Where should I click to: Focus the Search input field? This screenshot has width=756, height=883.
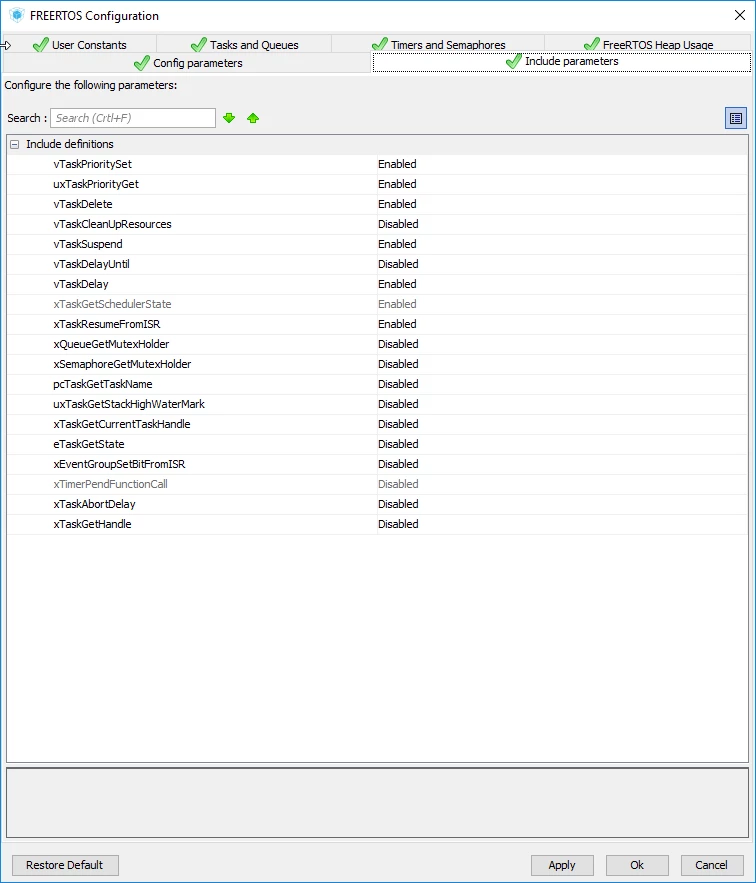tap(133, 118)
